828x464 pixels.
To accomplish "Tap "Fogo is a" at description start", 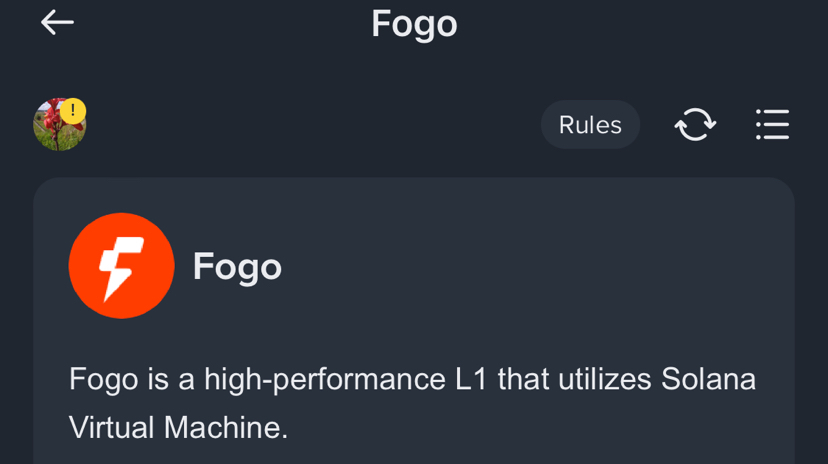I will tap(131, 379).
